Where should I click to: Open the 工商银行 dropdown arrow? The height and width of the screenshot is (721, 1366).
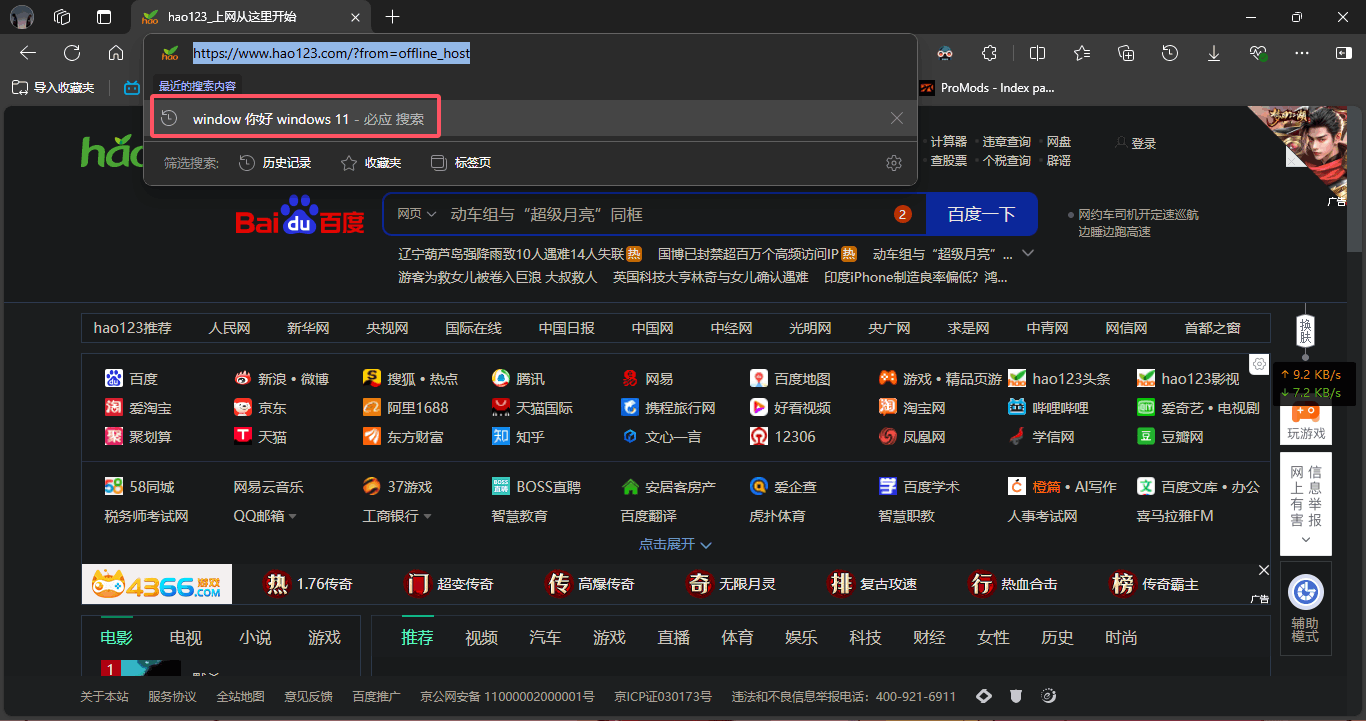(x=428, y=517)
